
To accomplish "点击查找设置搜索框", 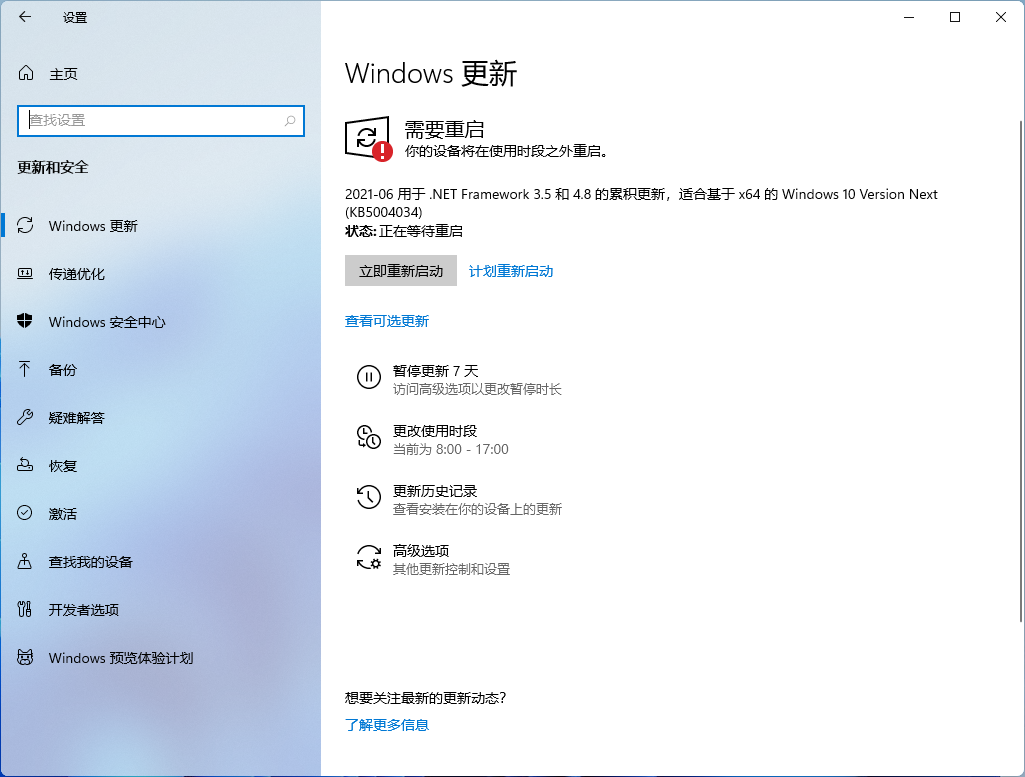I will pos(160,120).
